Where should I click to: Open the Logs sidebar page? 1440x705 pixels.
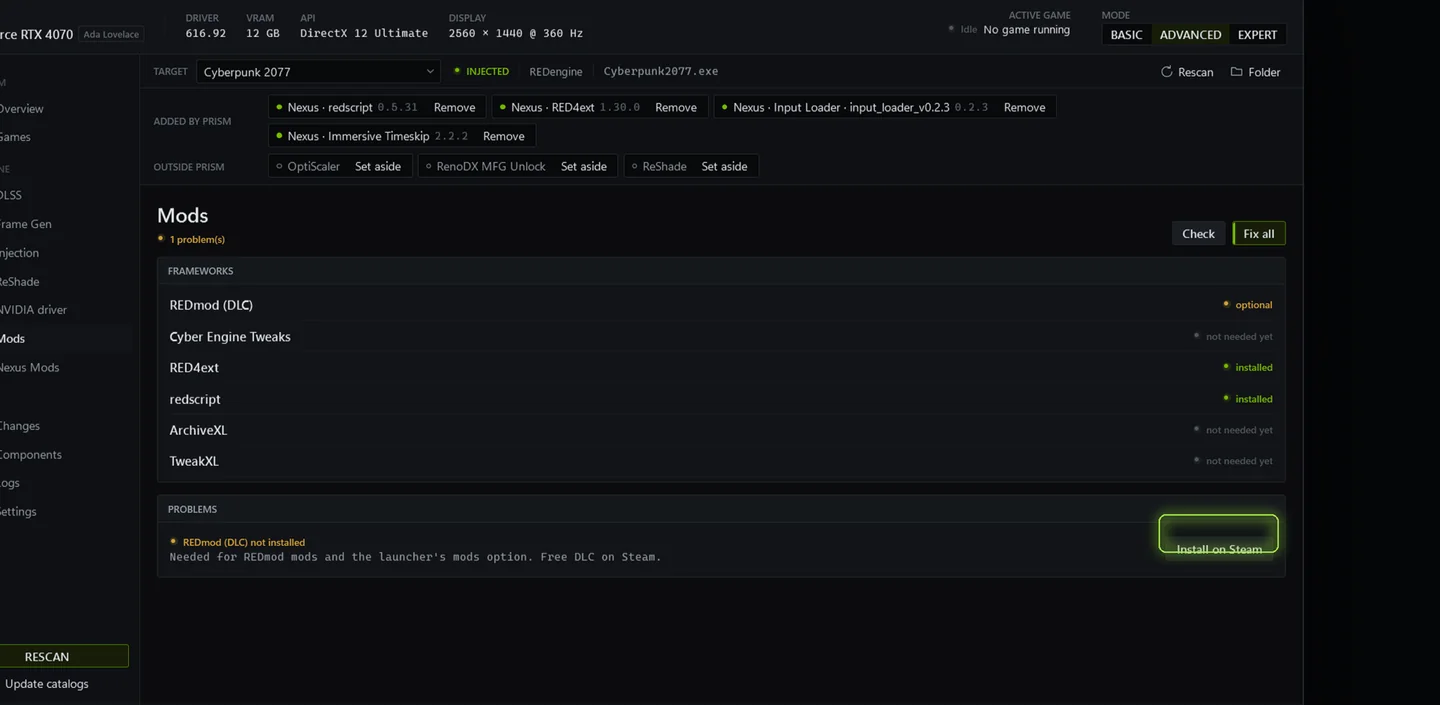pyautogui.click(x=10, y=483)
